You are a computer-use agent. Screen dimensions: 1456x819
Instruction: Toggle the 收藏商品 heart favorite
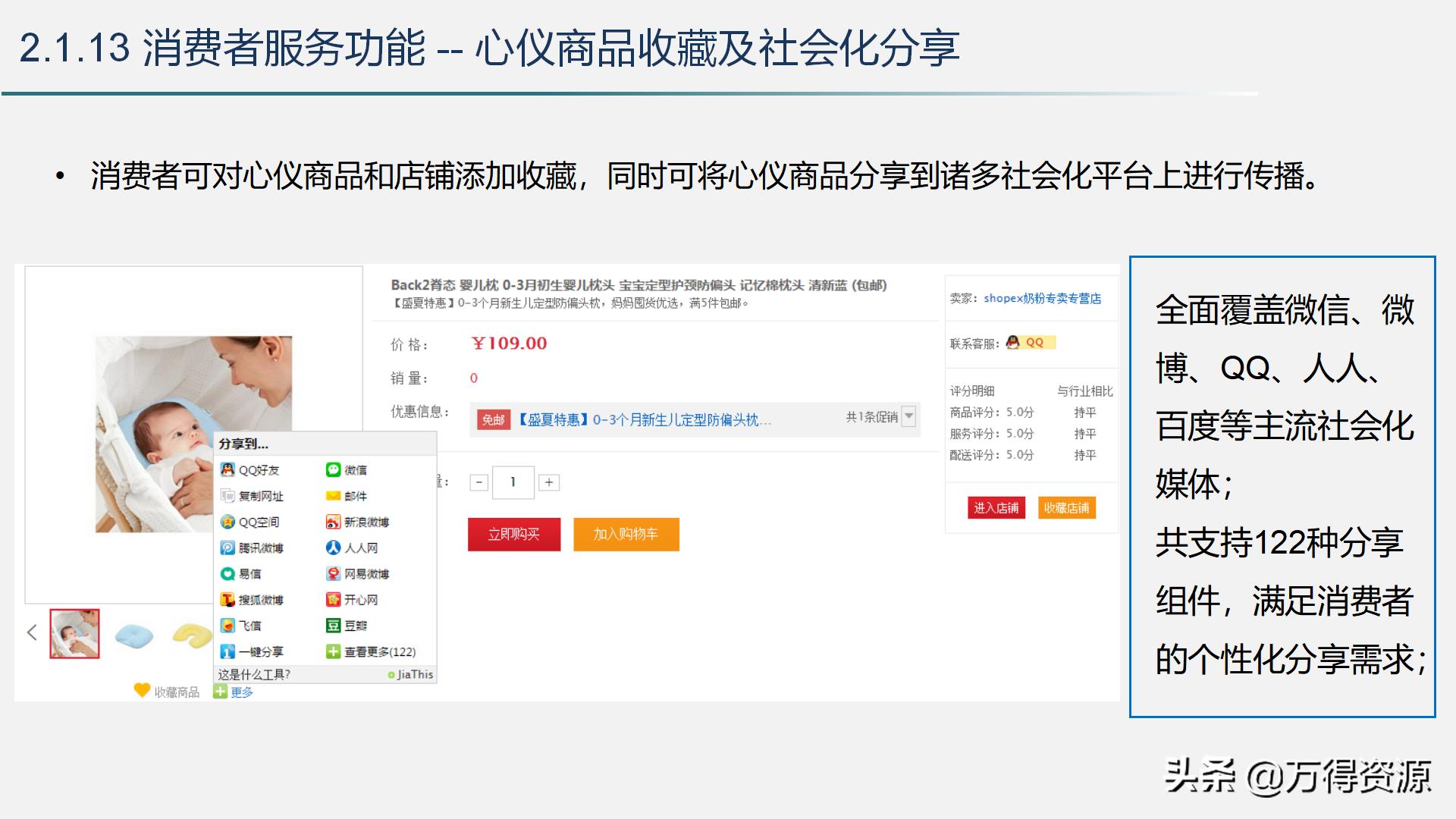(141, 691)
